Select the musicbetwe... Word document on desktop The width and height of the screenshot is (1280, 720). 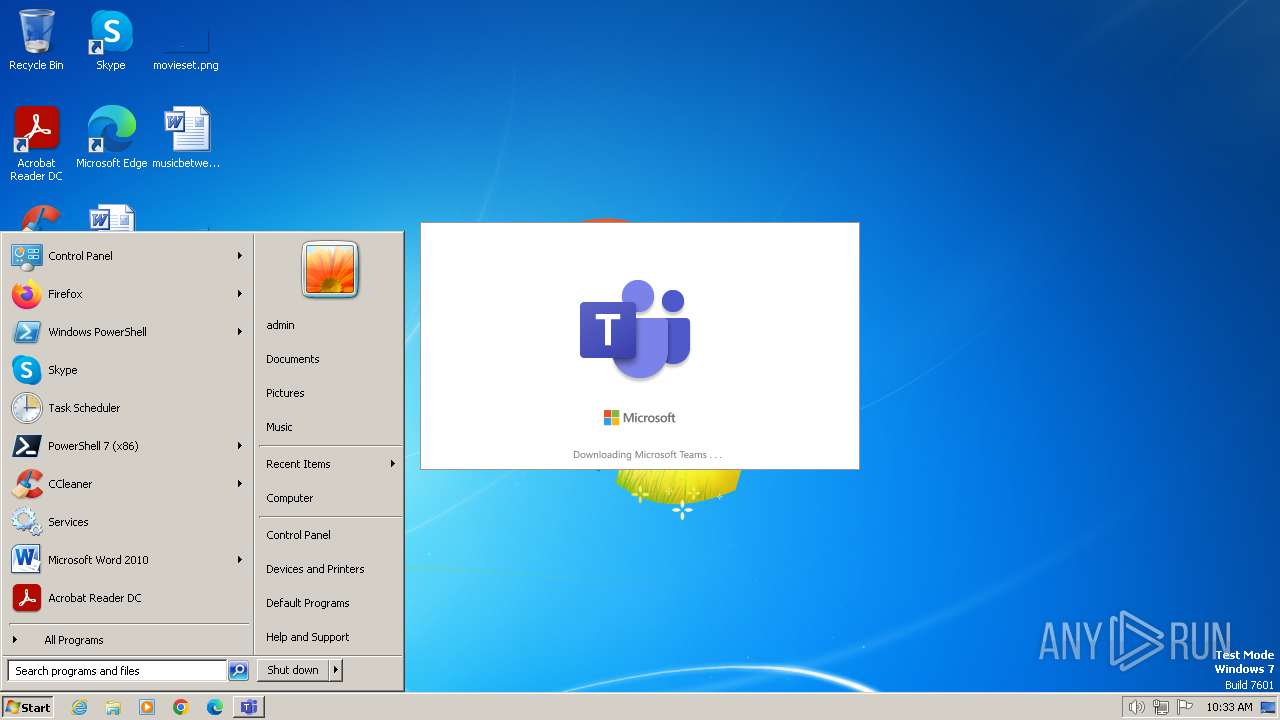(186, 138)
